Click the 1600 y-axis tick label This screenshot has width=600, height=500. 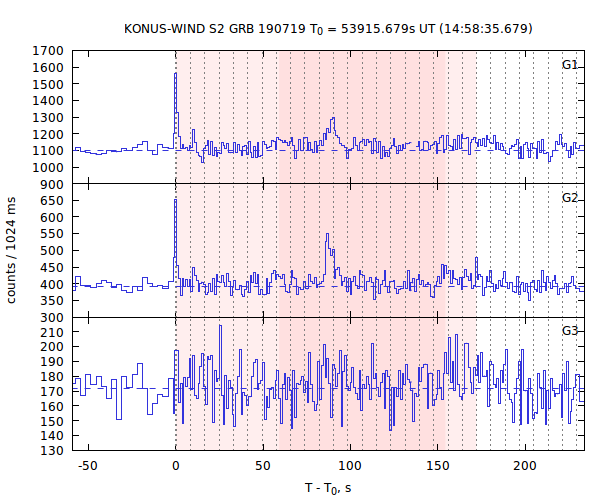tap(47, 67)
